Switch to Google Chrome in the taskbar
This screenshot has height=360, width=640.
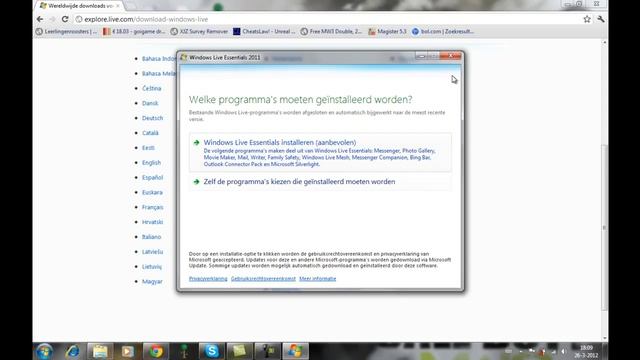click(156, 351)
